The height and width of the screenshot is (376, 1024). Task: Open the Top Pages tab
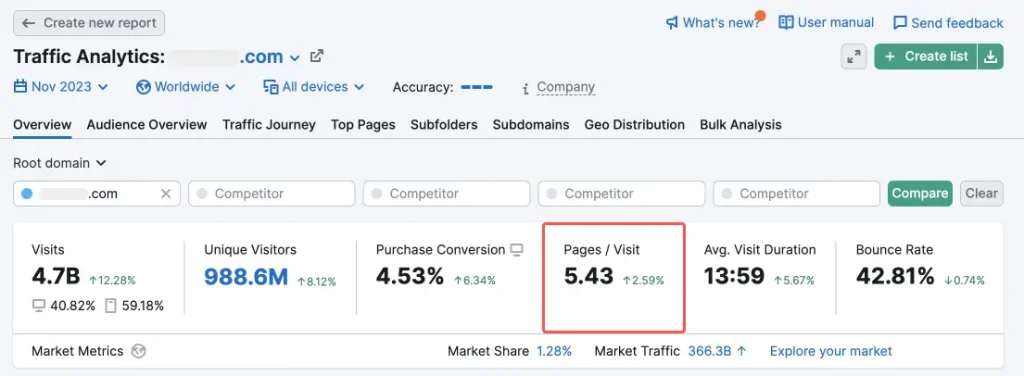[x=363, y=125]
